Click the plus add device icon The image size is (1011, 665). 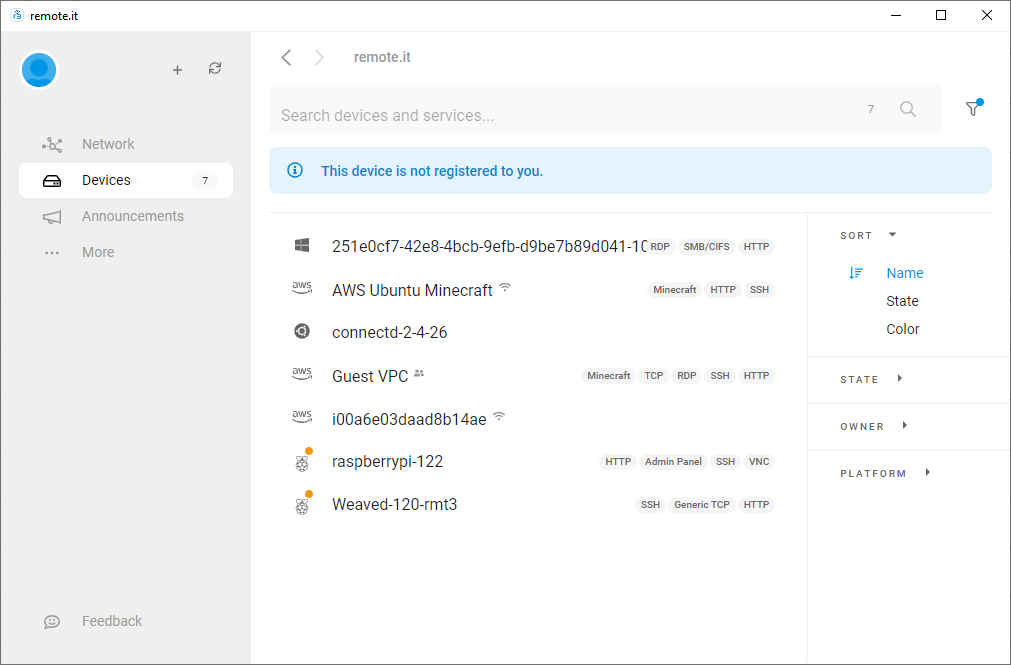pos(177,70)
